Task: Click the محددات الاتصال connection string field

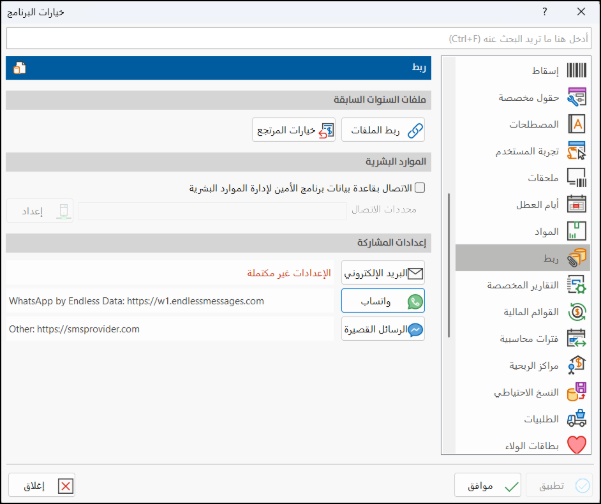Action: tap(212, 211)
